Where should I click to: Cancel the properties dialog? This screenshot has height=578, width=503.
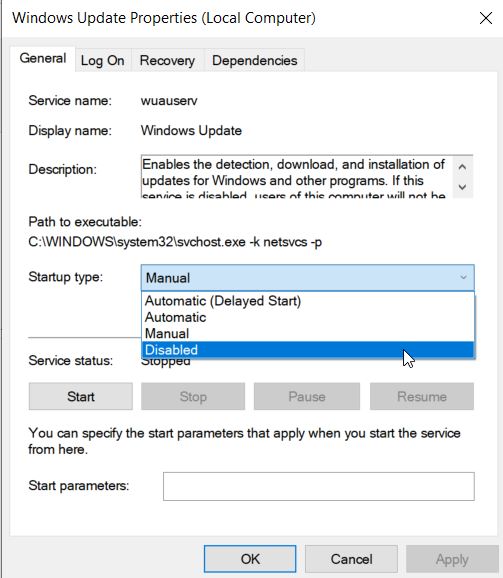[351, 559]
